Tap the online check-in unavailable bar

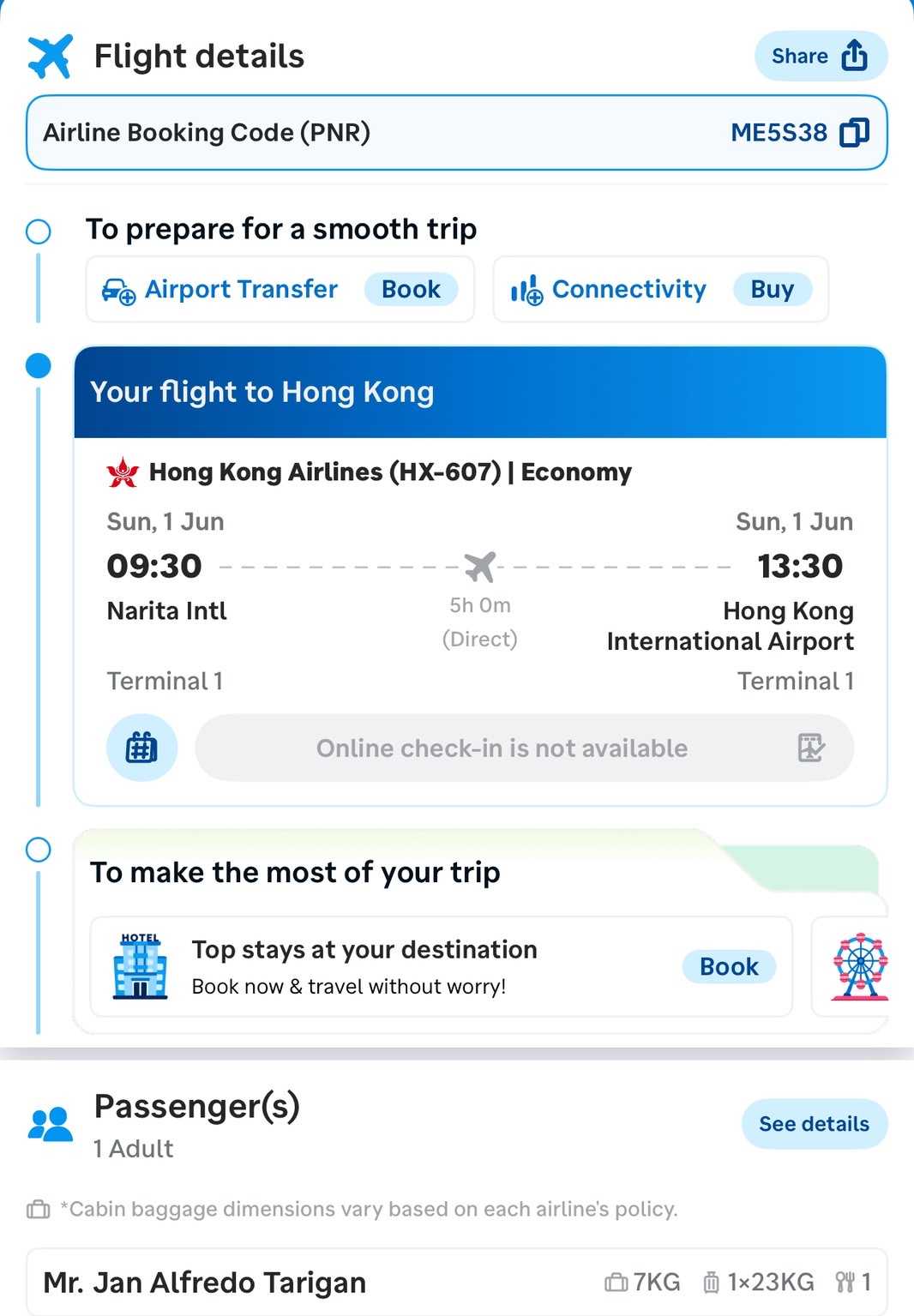[x=502, y=748]
